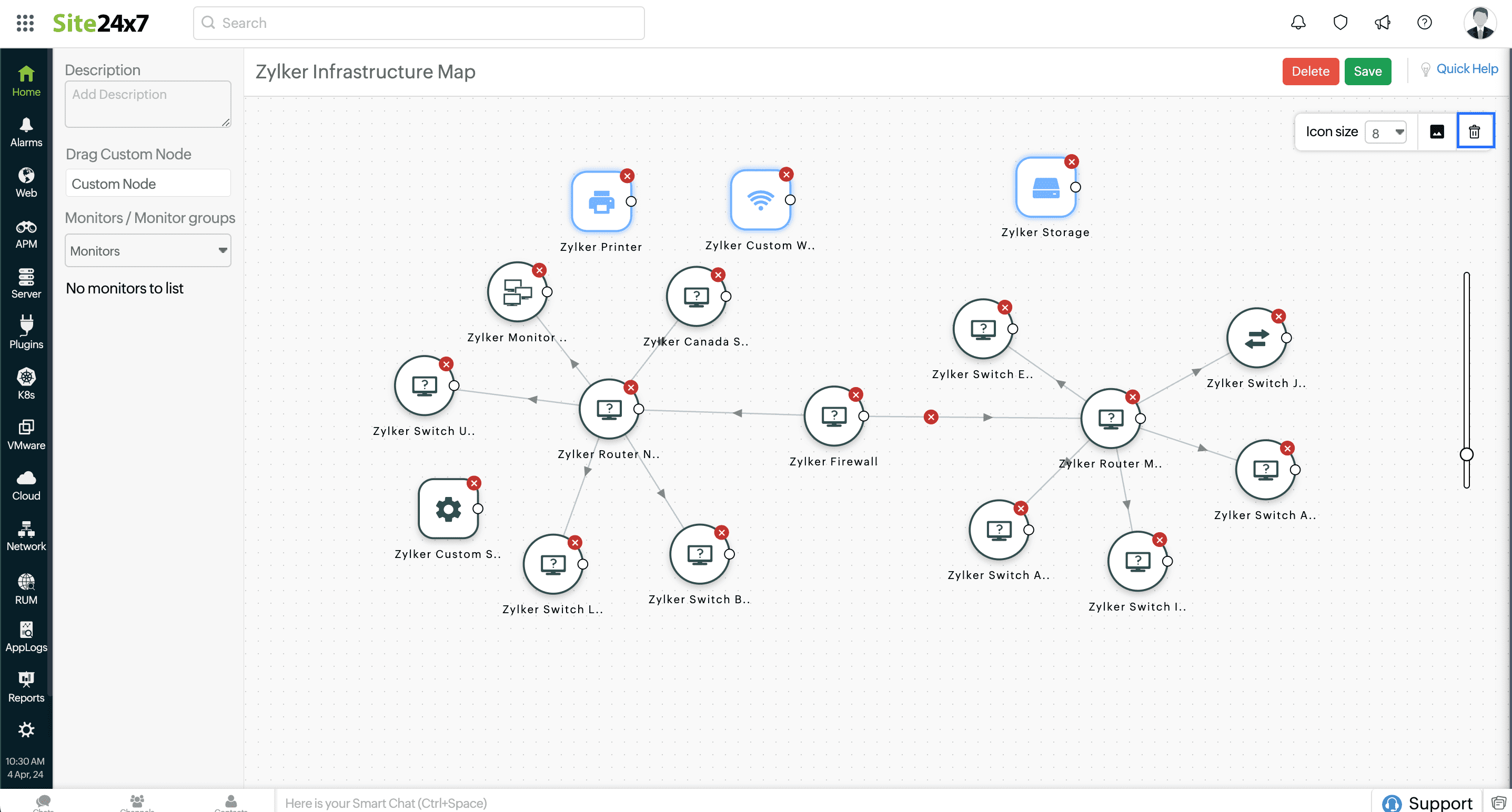This screenshot has width=1512, height=812.
Task: Open VMware in sidebar
Action: click(26, 435)
